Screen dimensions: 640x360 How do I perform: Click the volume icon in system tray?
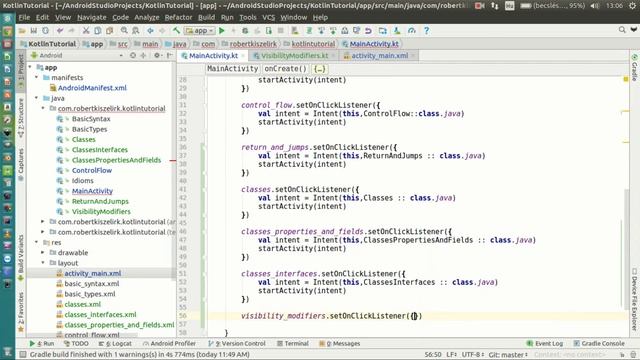[595, 6]
